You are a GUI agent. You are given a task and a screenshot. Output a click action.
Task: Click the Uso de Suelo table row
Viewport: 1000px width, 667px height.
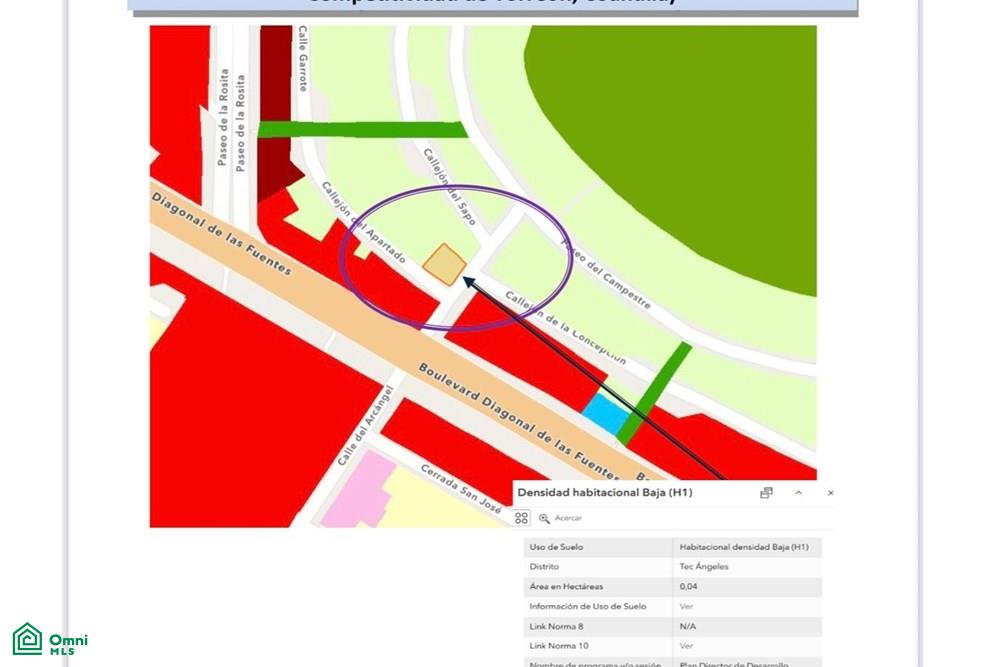pos(673,547)
